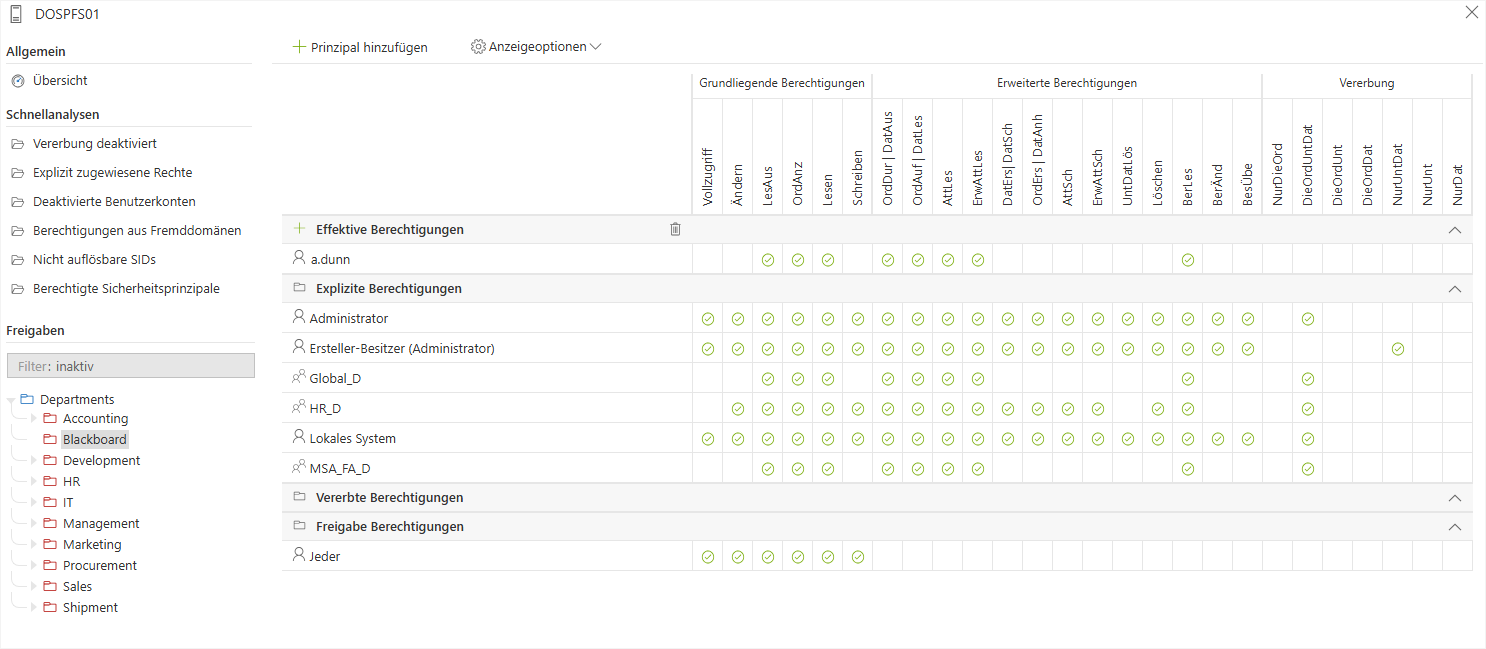Expand the HR folder arrow
1486x649 pixels.
click(34, 482)
